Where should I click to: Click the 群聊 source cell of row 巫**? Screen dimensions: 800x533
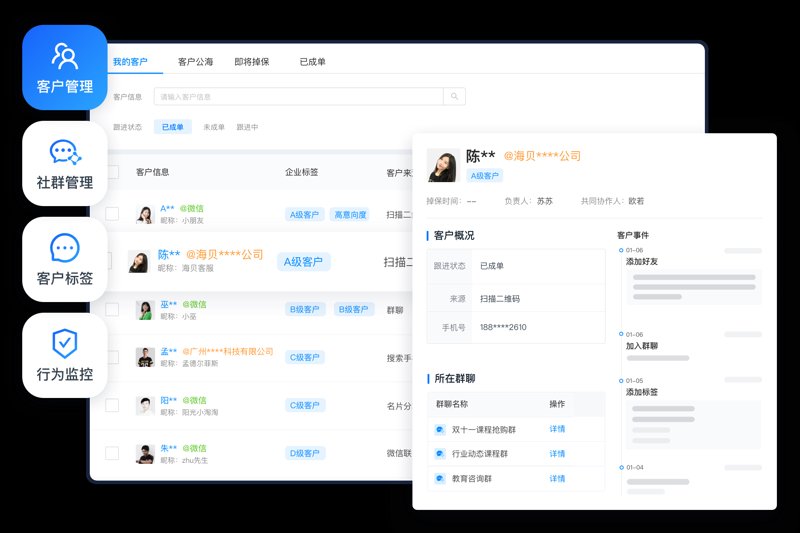pyautogui.click(x=395, y=310)
